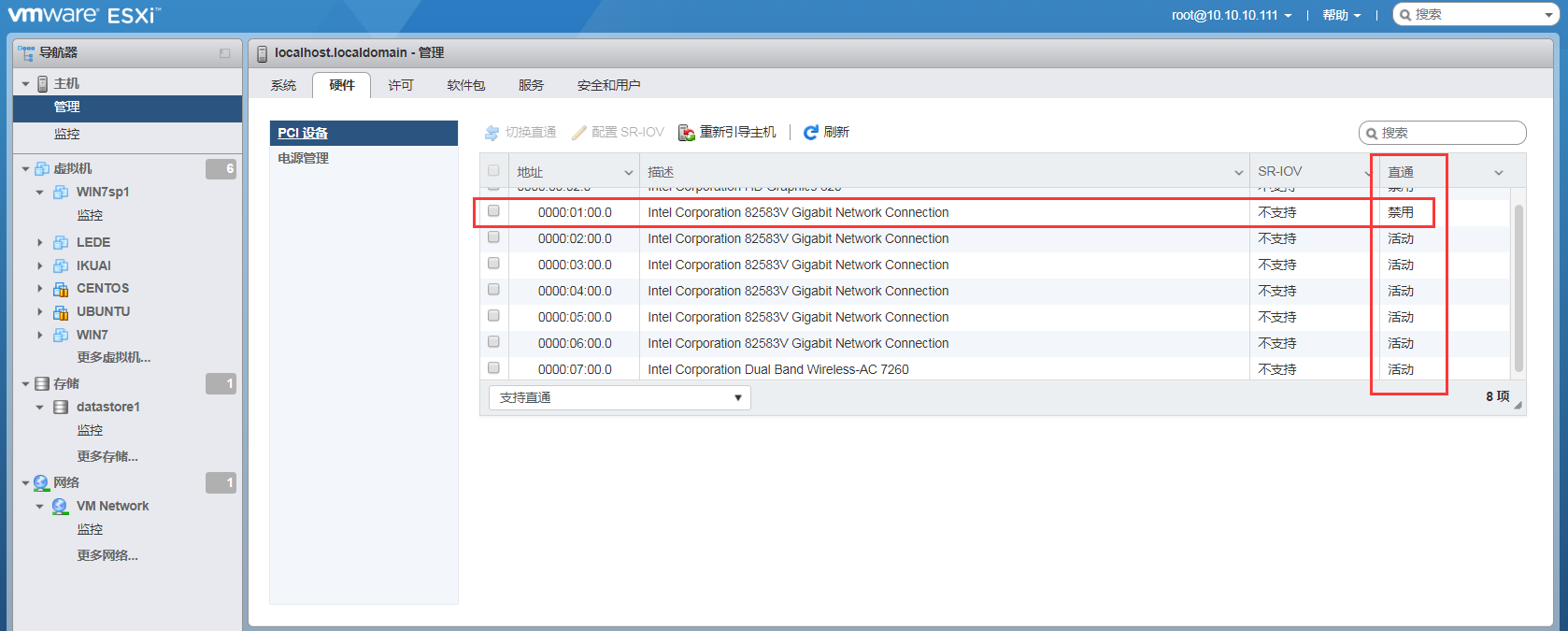Click the networking count badge

coord(221,483)
